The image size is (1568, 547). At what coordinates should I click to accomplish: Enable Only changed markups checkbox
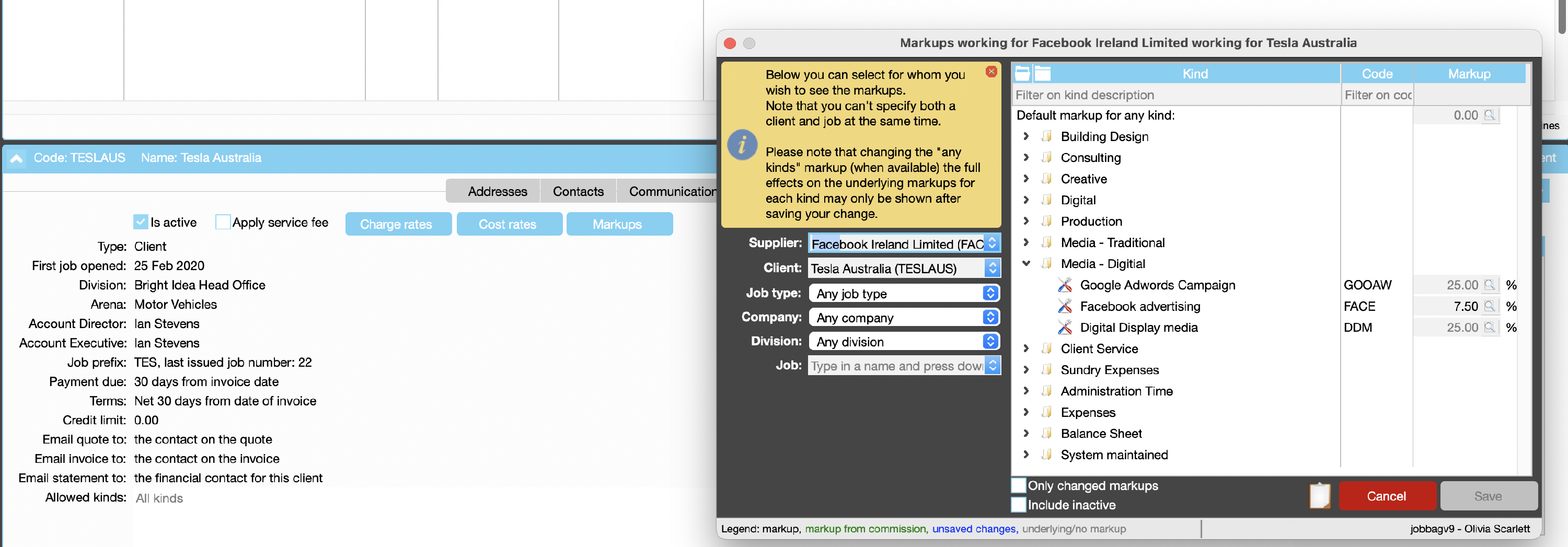1018,485
